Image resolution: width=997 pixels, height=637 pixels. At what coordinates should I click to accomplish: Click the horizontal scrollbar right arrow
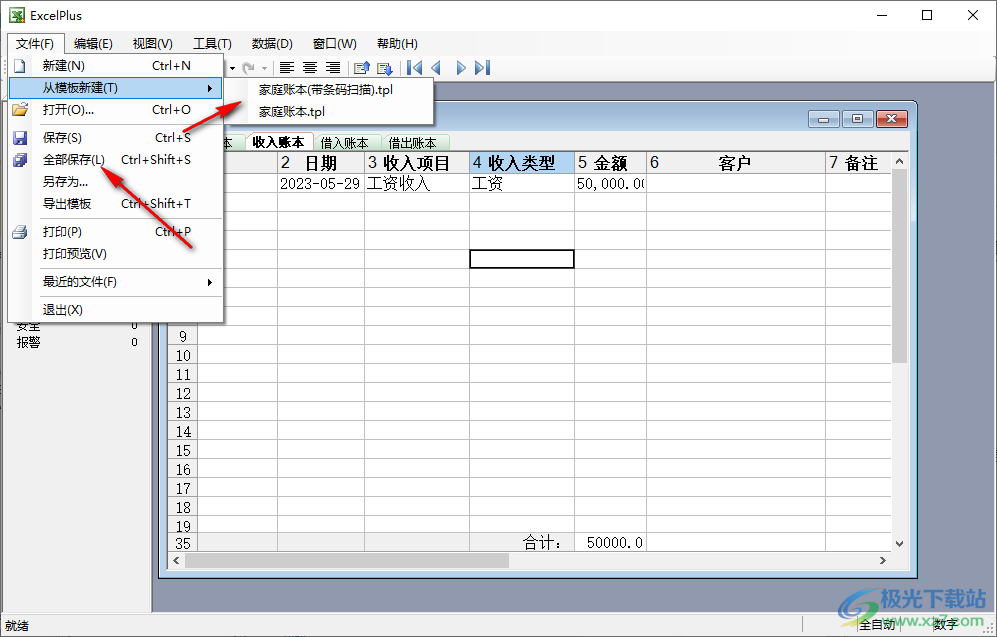[x=883, y=560]
